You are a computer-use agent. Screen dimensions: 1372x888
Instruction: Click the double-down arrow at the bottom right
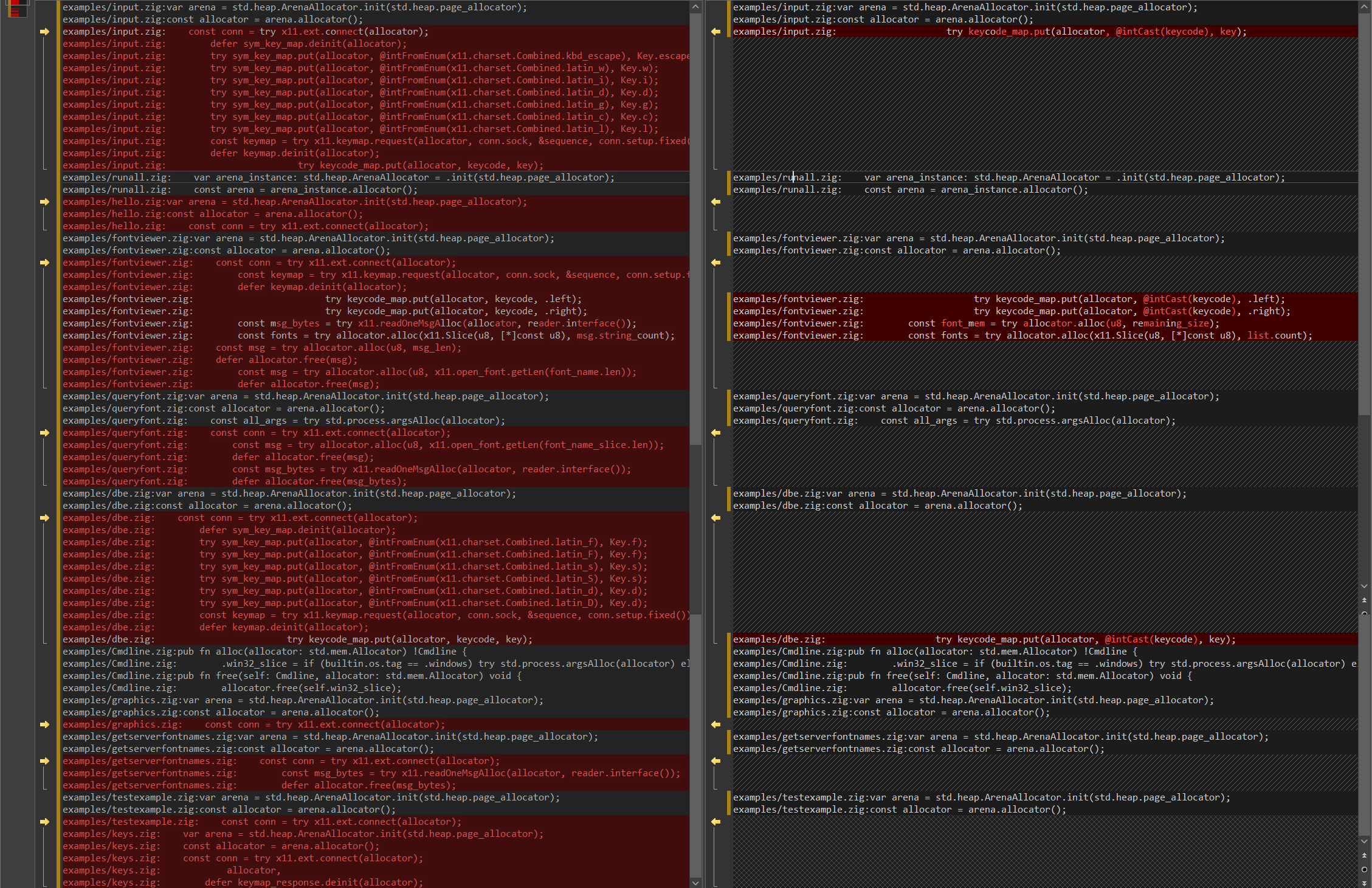1364,883
